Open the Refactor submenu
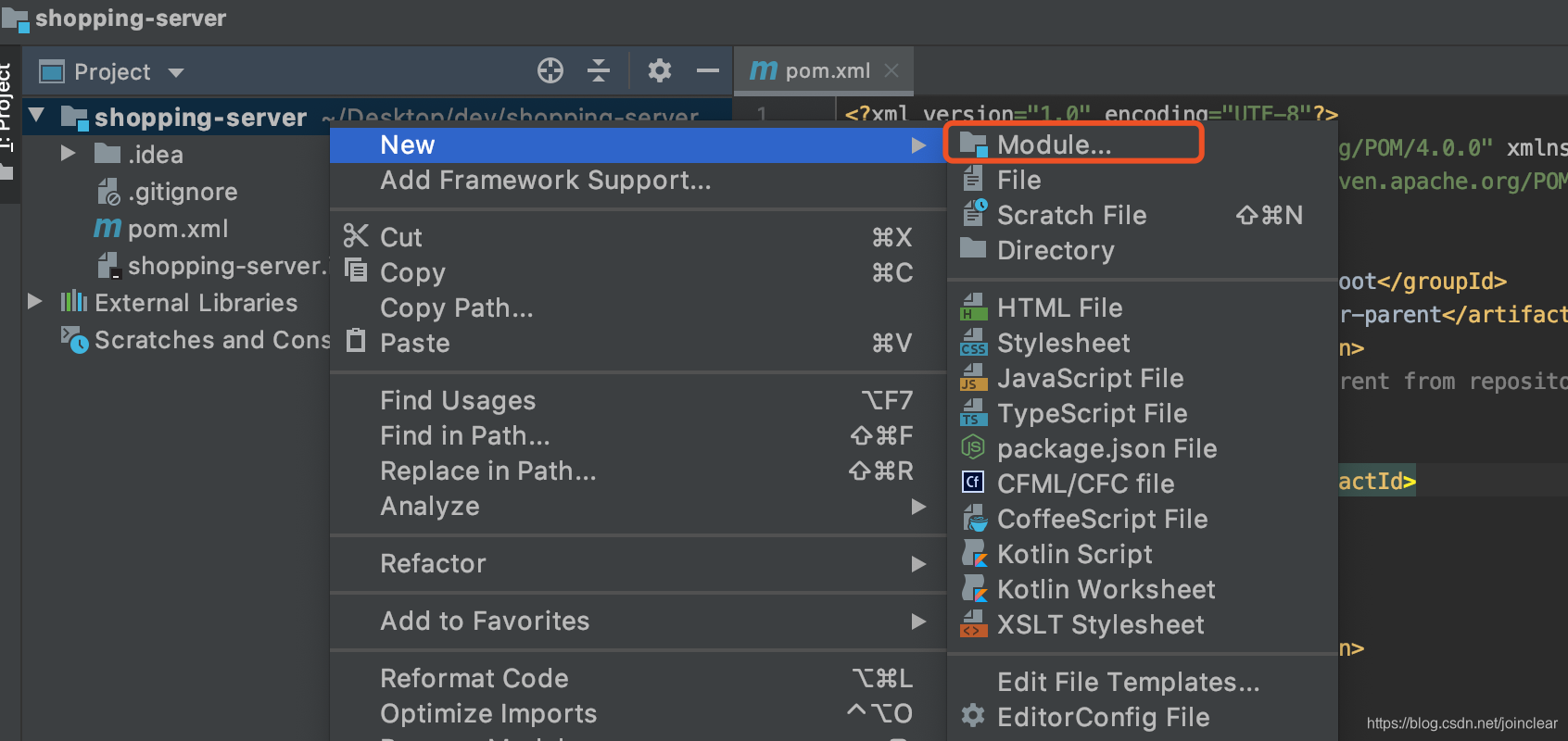Viewport: 1568px width, 741px height. (638, 563)
